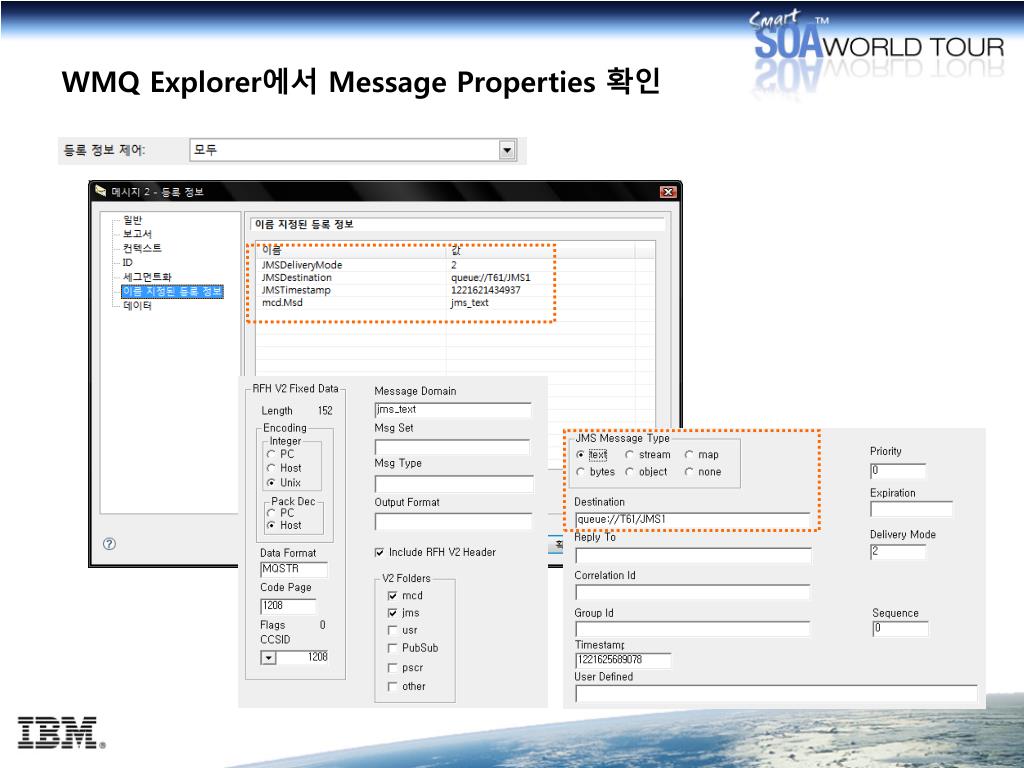Select JMS message type stream radio

630,455
